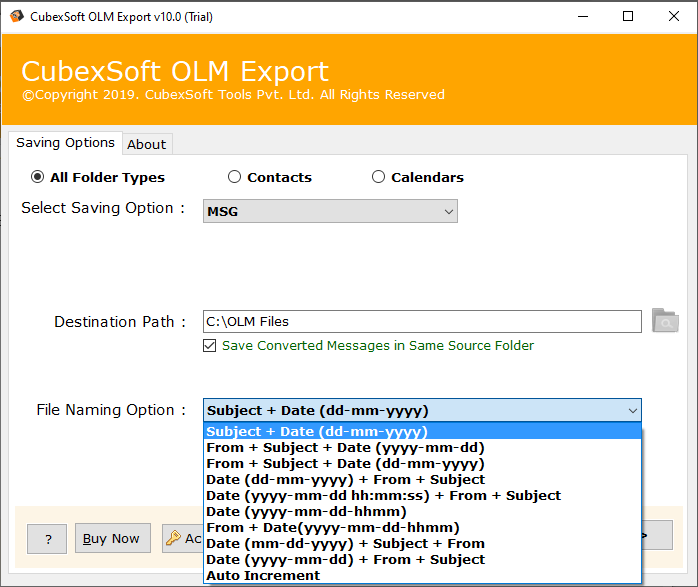Image resolution: width=698 pixels, height=587 pixels.
Task: Switch to the Saving Options tab
Action: (x=65, y=143)
